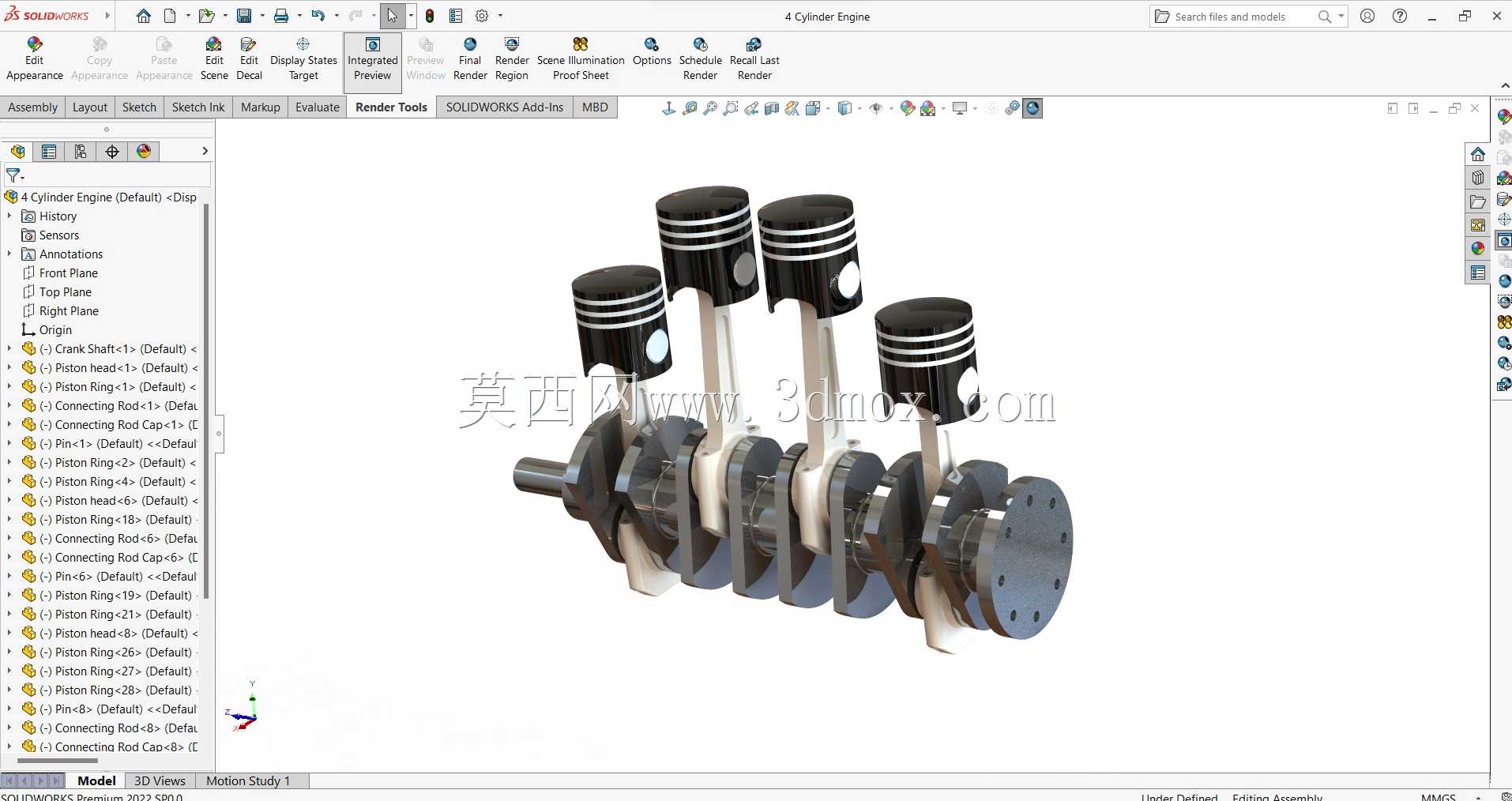Expand Crank Shaft<1> in the tree
Screen dimensions: 1512x801
coord(9,348)
